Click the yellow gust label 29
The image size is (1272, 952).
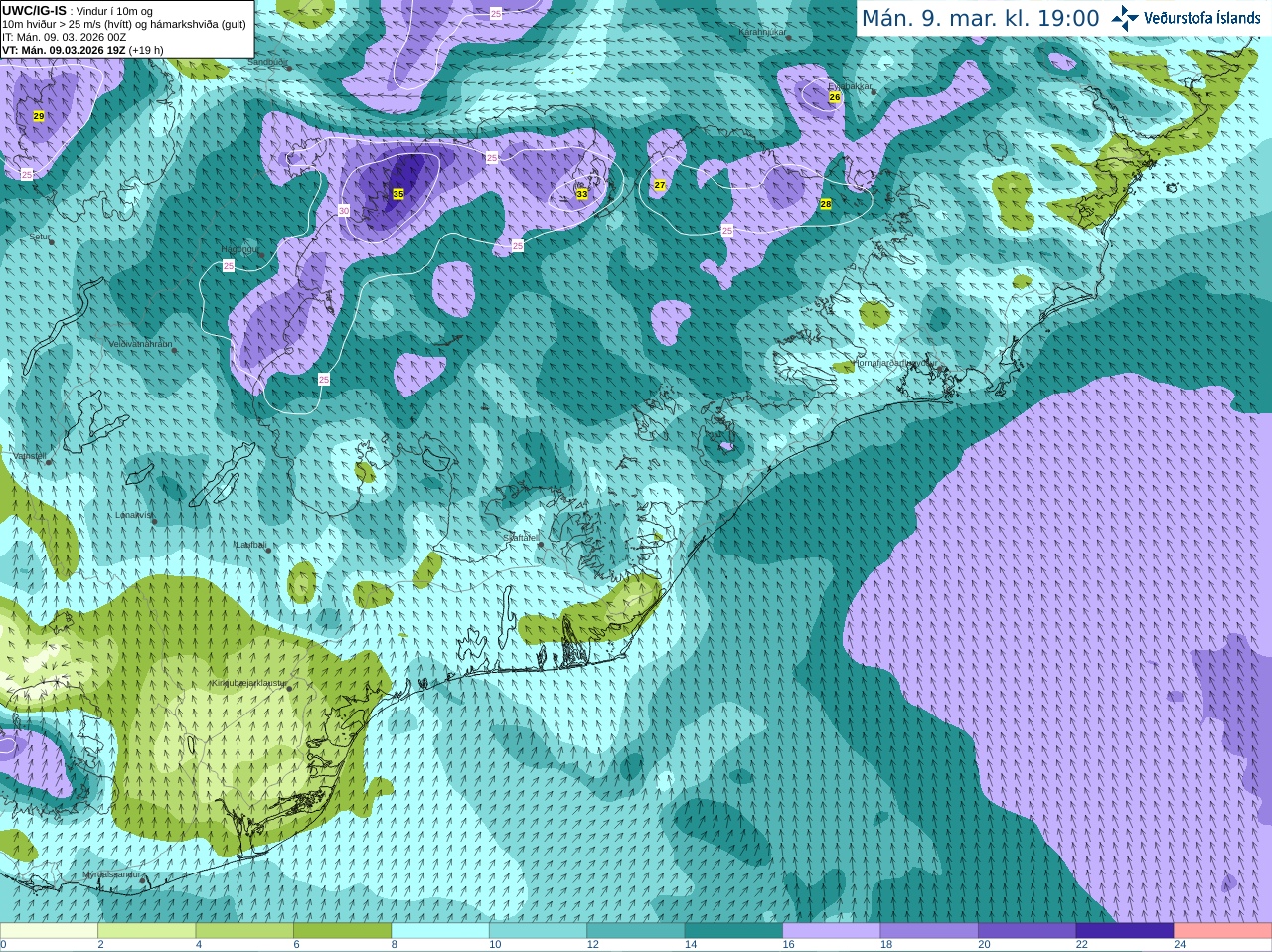[x=39, y=116]
